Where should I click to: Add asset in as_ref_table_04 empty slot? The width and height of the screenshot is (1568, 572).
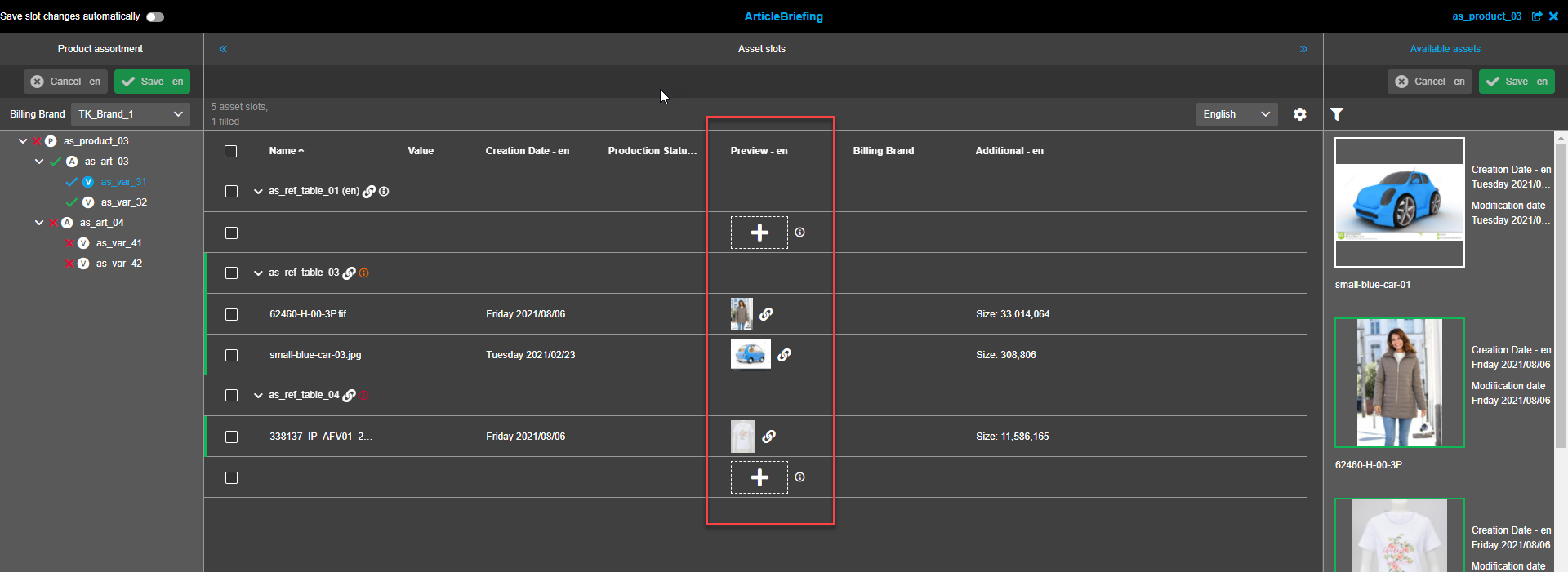click(759, 477)
